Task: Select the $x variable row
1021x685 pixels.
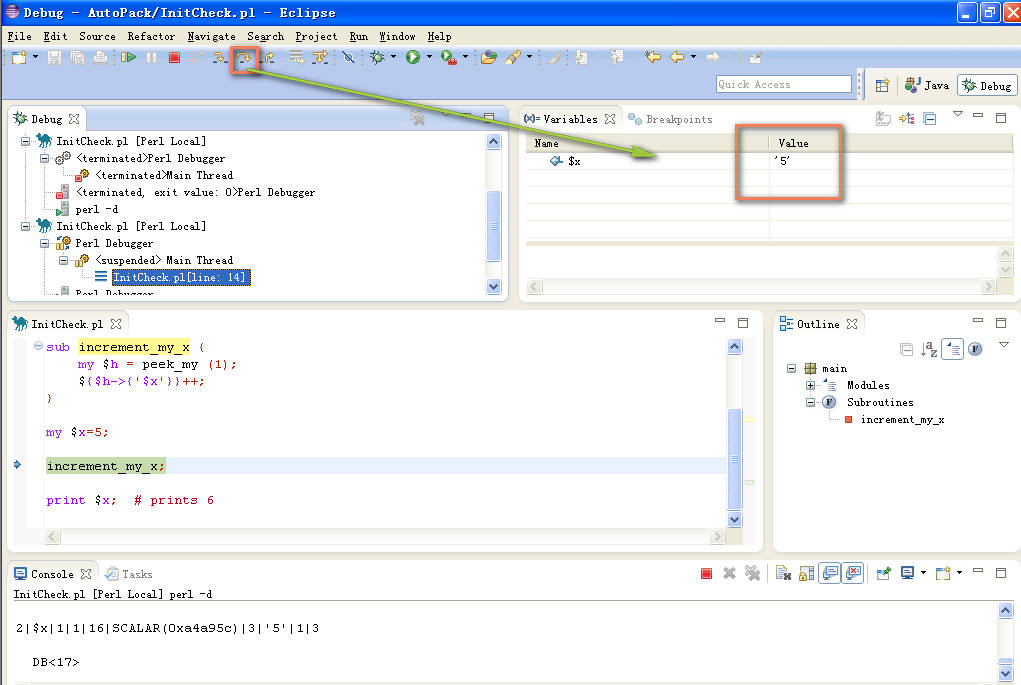Action: click(x=768, y=161)
